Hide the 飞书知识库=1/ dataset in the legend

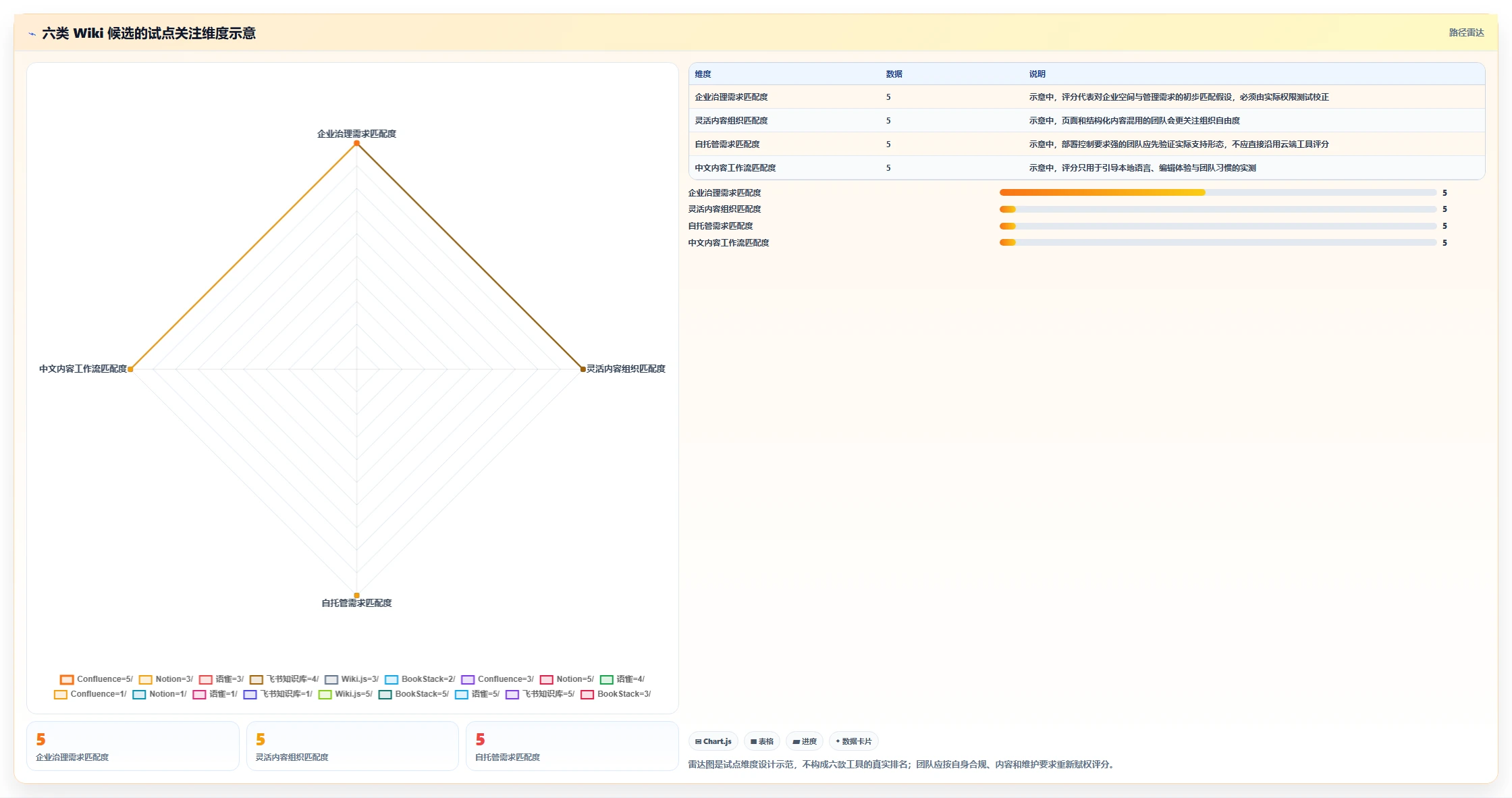coord(278,694)
